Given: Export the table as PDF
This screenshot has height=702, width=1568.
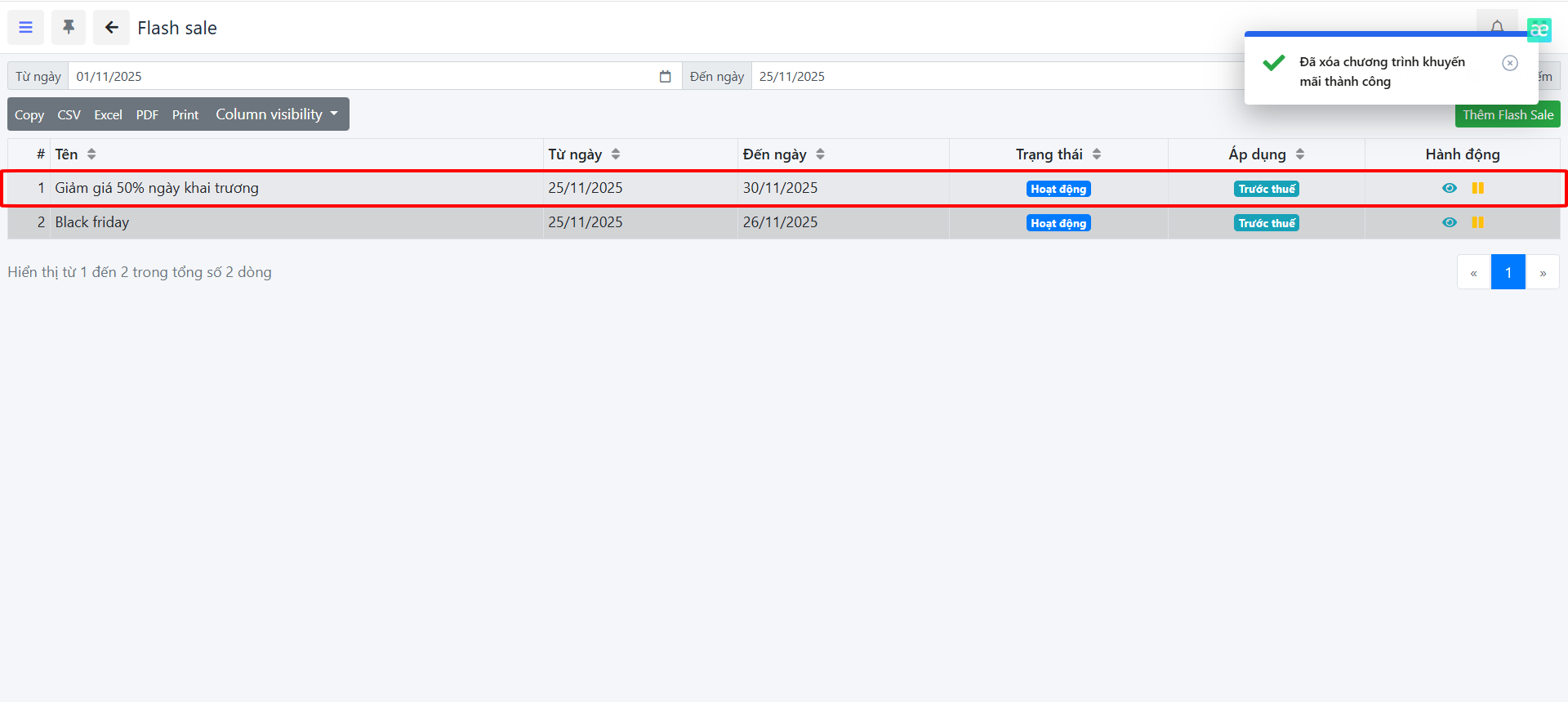Looking at the screenshot, I should pyautogui.click(x=147, y=114).
